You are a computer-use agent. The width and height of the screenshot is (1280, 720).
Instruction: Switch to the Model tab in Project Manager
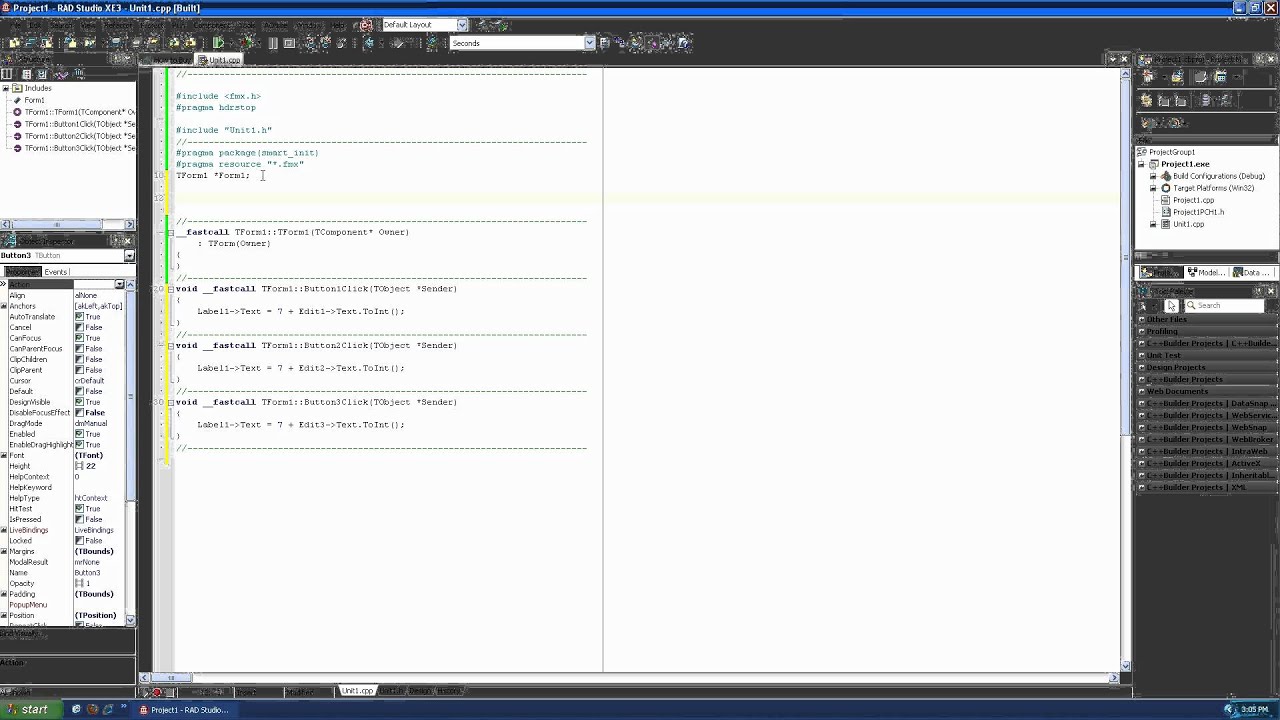point(1206,272)
